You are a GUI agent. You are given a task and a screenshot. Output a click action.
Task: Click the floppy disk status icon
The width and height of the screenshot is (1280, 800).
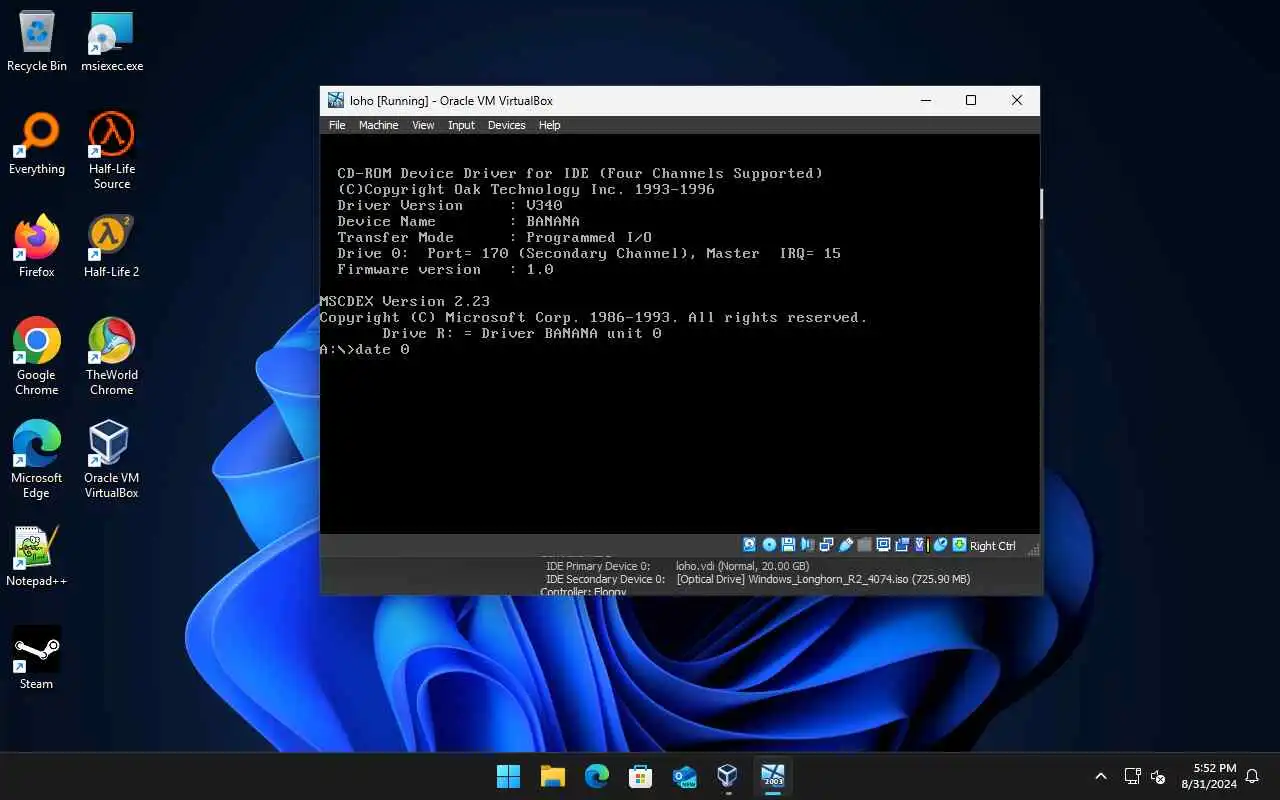(788, 545)
